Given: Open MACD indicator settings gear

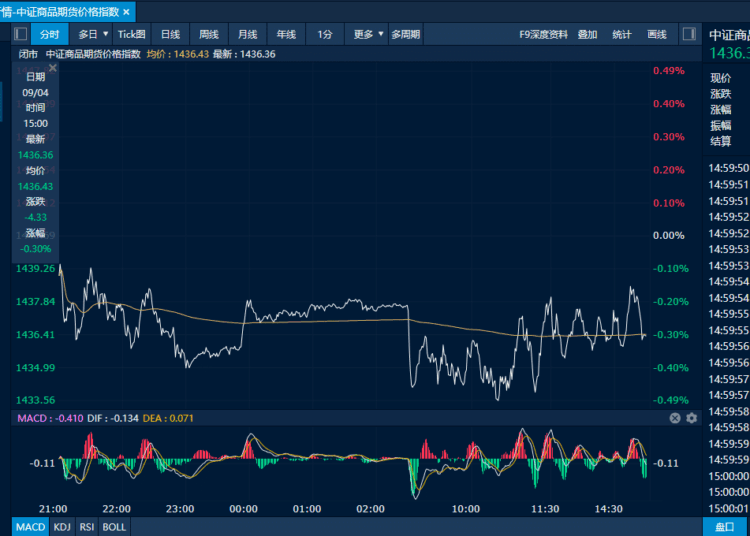Looking at the screenshot, I should coord(692,418).
